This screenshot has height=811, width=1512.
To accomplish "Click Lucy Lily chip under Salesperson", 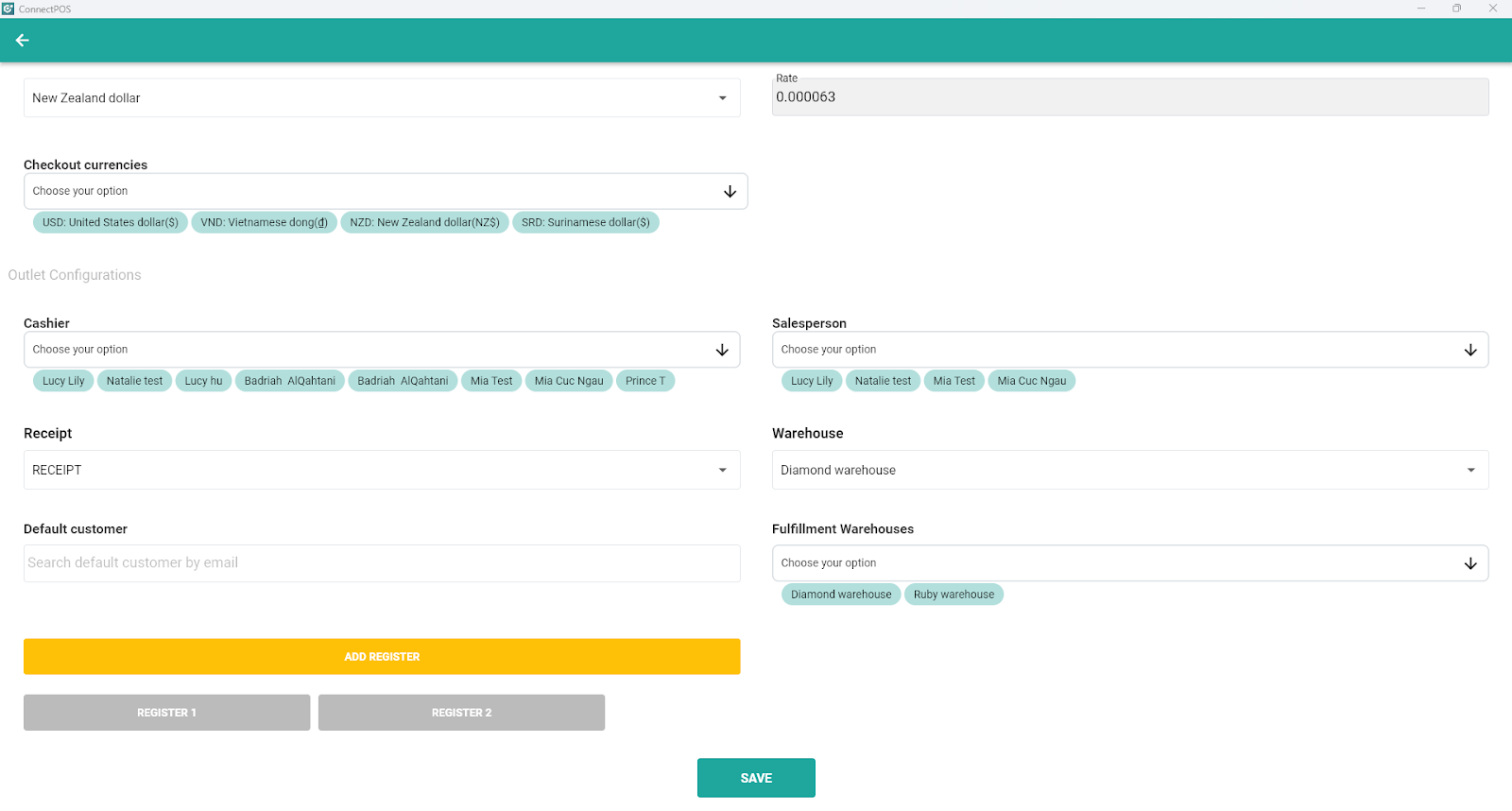I will pos(812,381).
